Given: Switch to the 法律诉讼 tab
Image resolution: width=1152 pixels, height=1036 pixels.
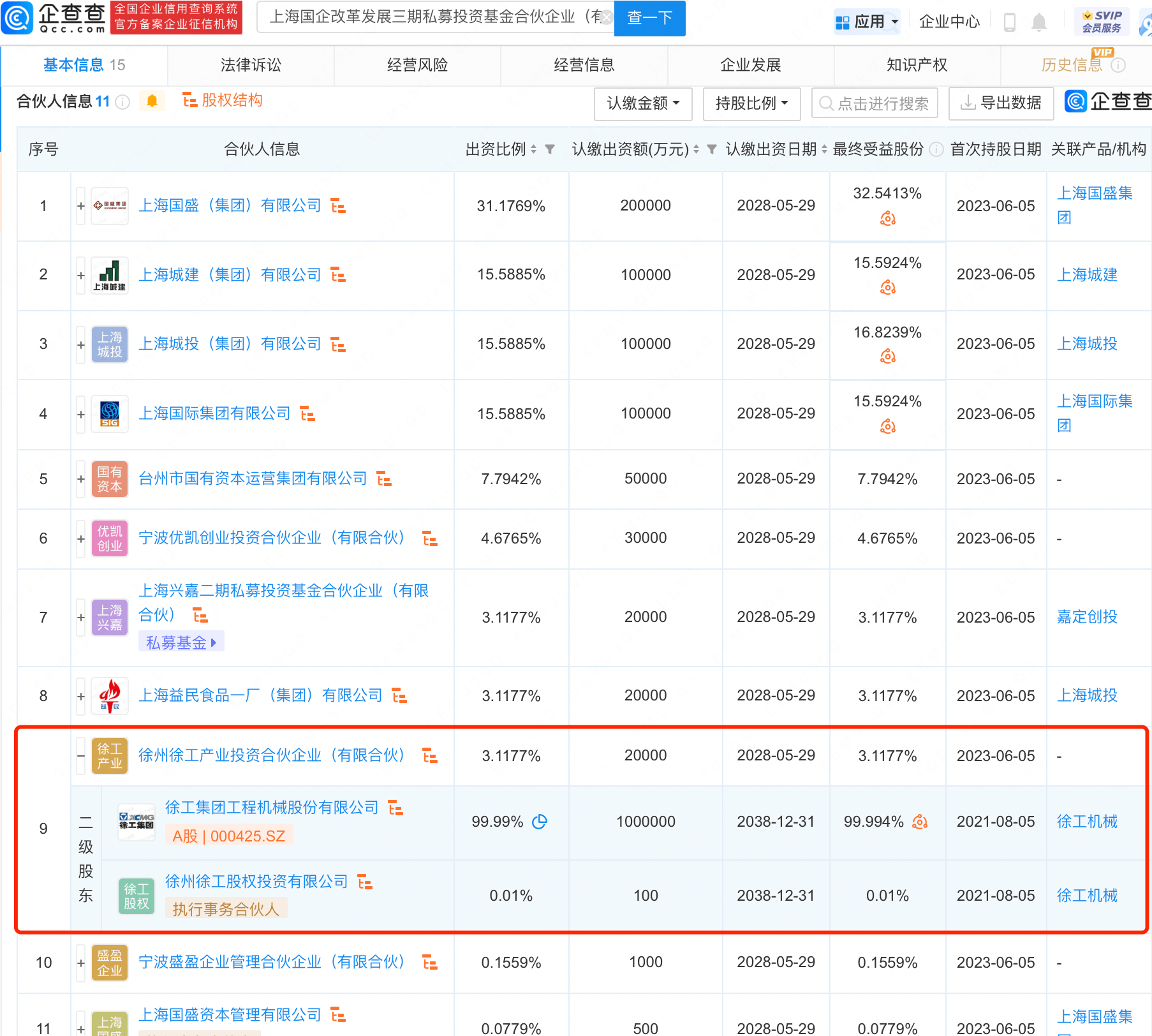Looking at the screenshot, I should [x=251, y=65].
